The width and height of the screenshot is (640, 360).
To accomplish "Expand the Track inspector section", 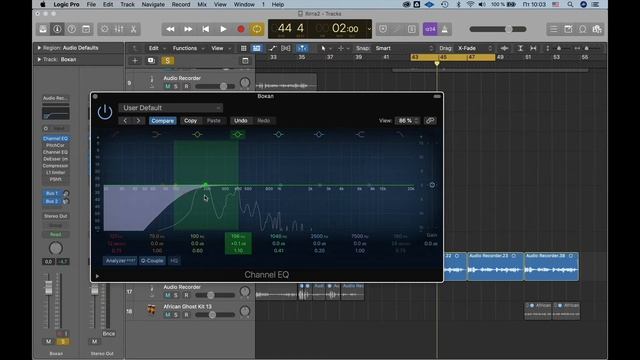I will click(39, 59).
